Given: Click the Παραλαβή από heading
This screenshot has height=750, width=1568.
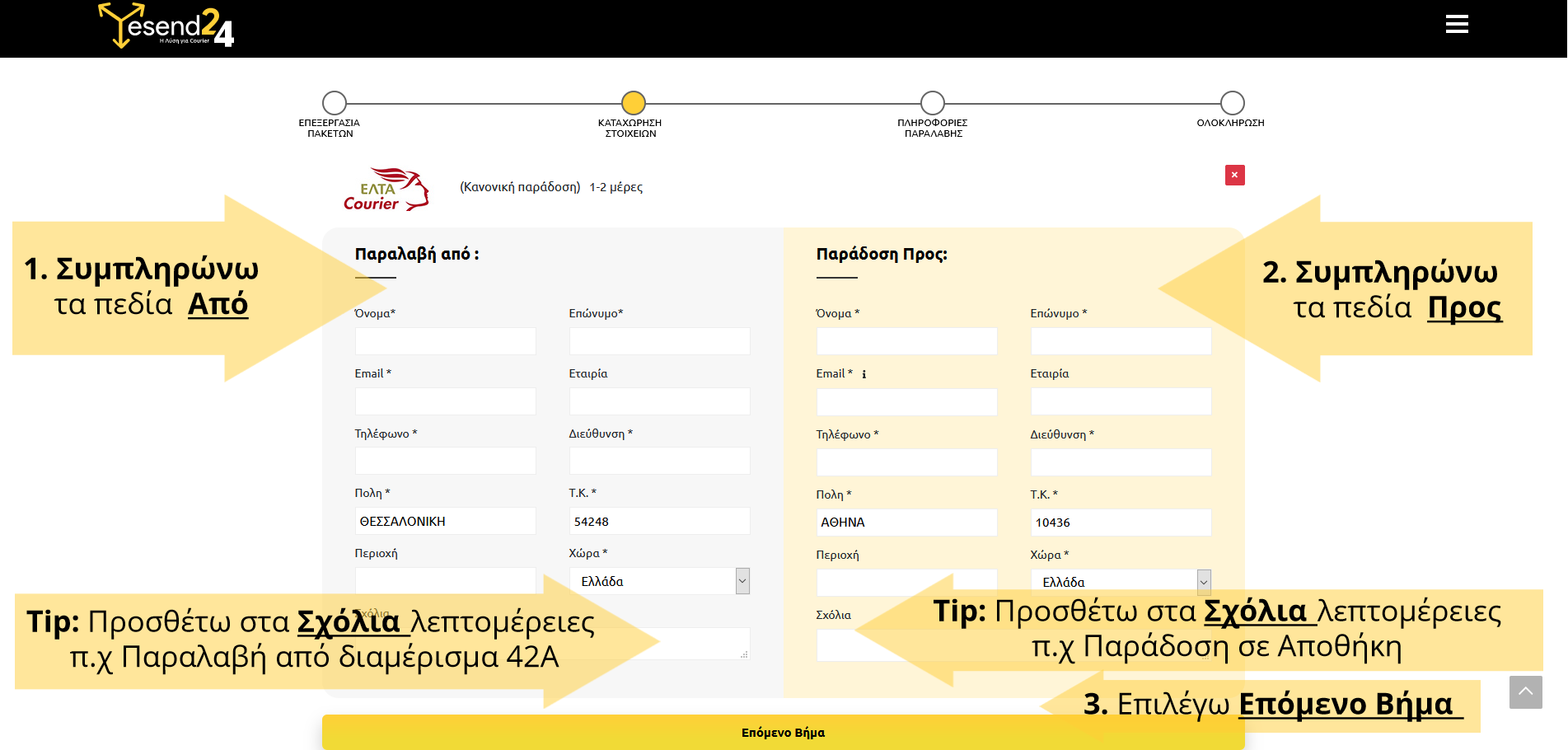Looking at the screenshot, I should pyautogui.click(x=416, y=254).
